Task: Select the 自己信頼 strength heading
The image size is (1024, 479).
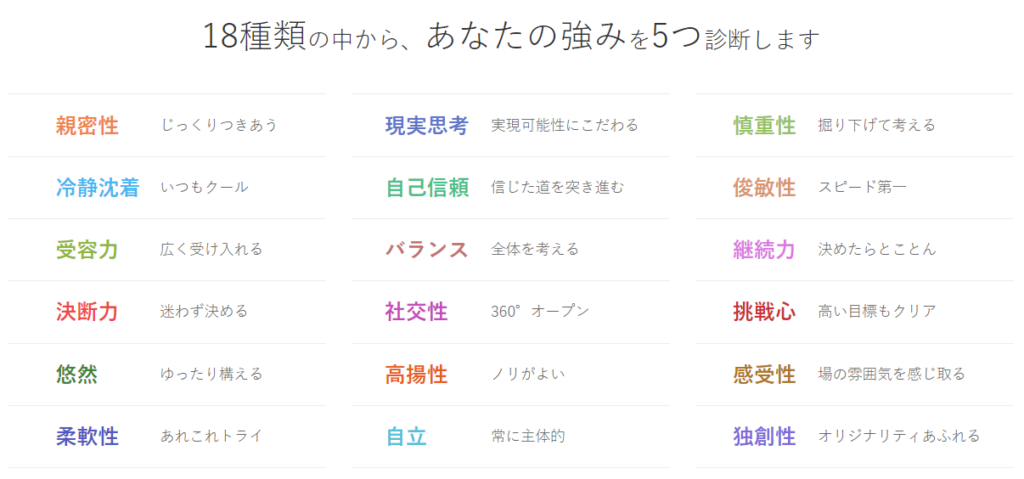Action: pyautogui.click(x=427, y=188)
